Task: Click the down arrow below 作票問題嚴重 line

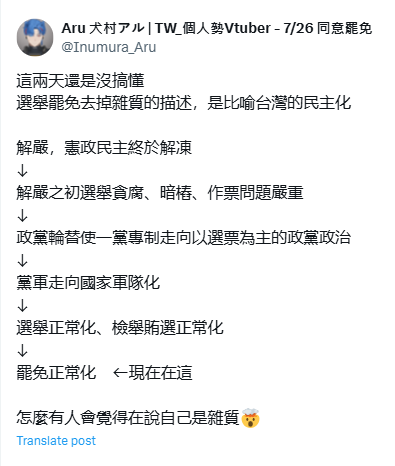Action: [x=22, y=216]
